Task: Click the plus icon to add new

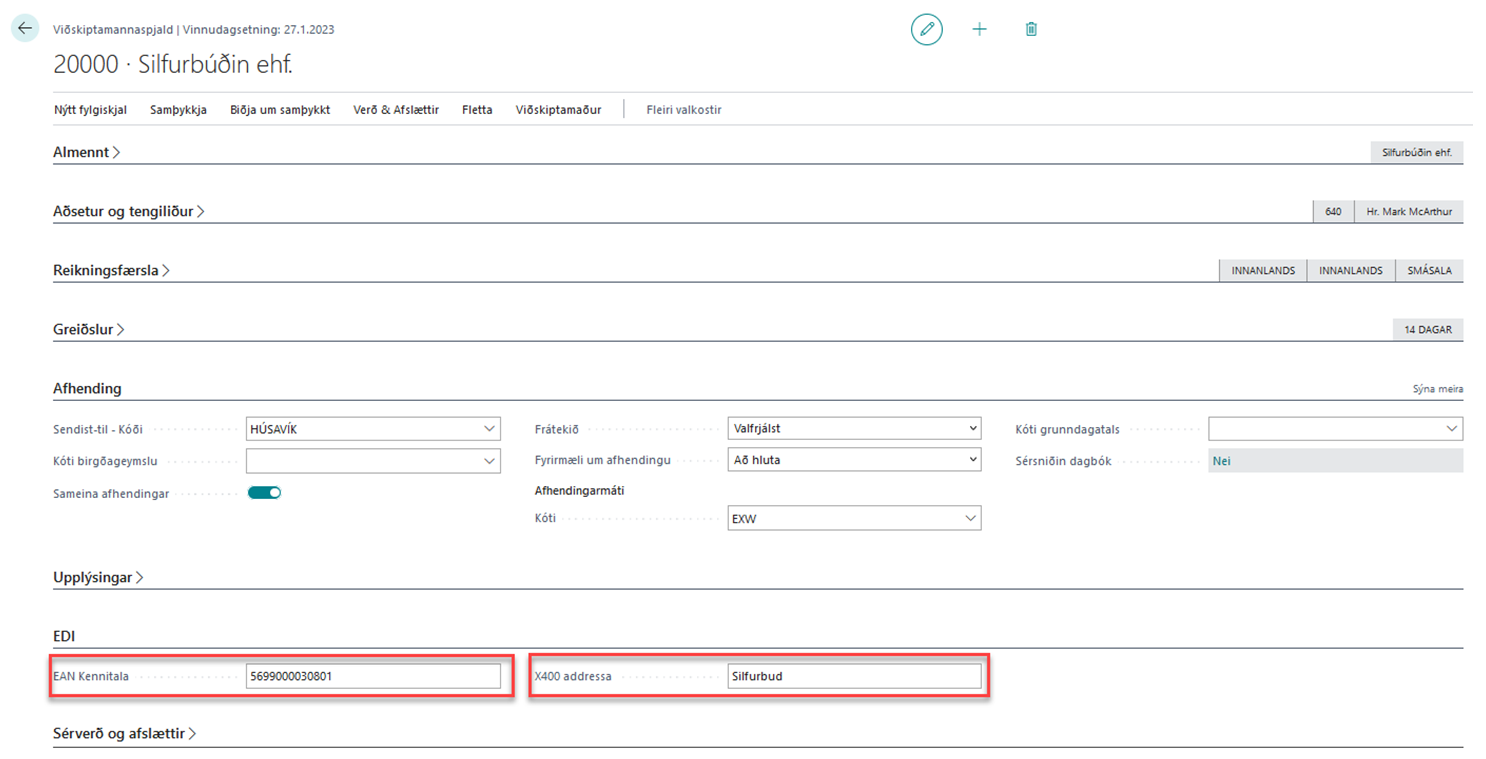Action: [979, 30]
